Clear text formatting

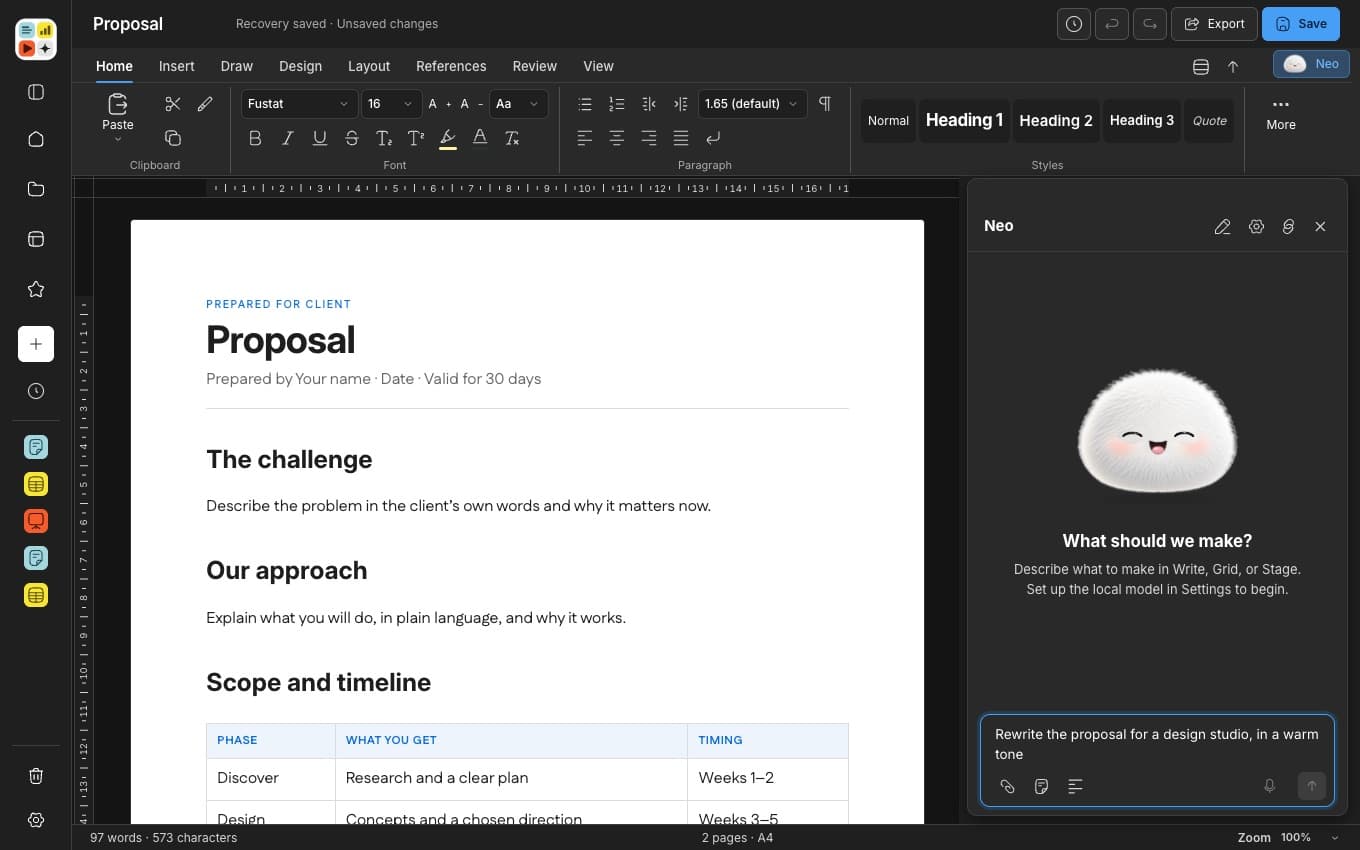pos(511,138)
